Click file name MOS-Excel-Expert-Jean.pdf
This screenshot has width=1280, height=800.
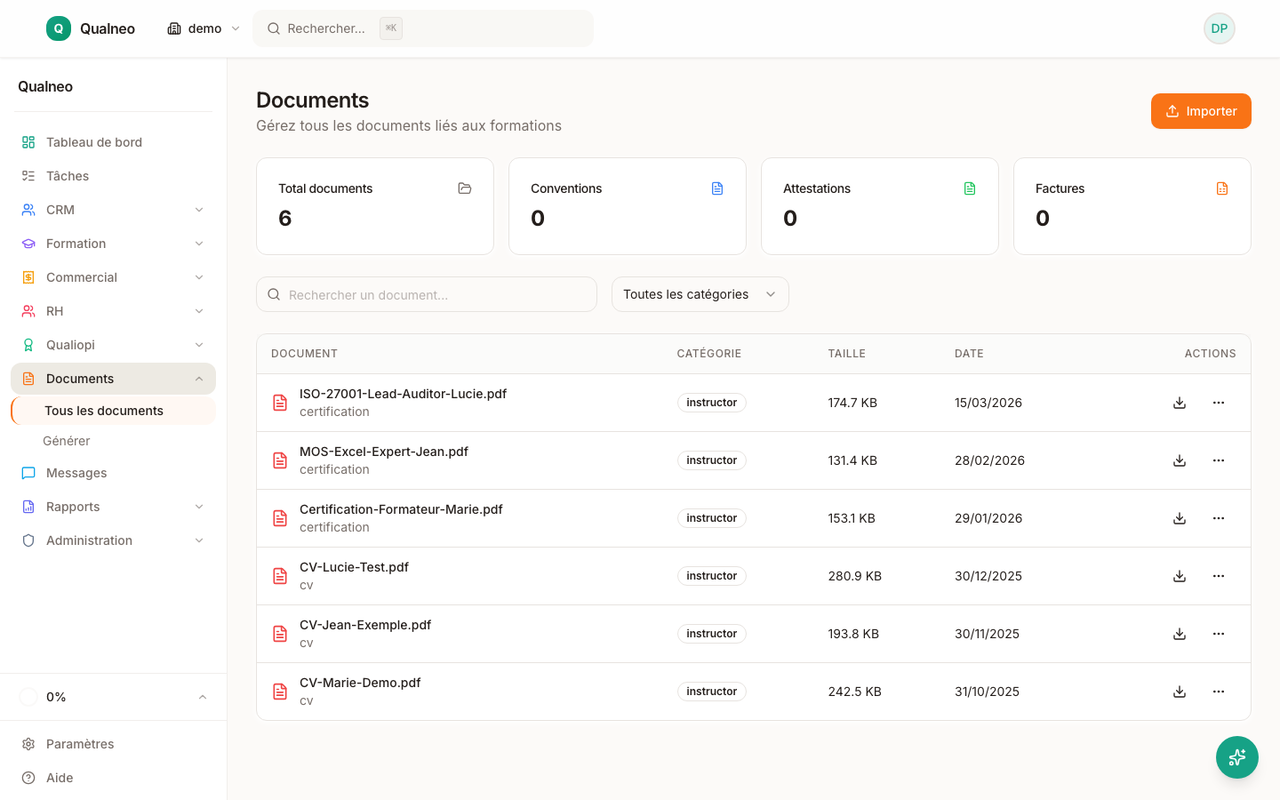click(x=384, y=452)
